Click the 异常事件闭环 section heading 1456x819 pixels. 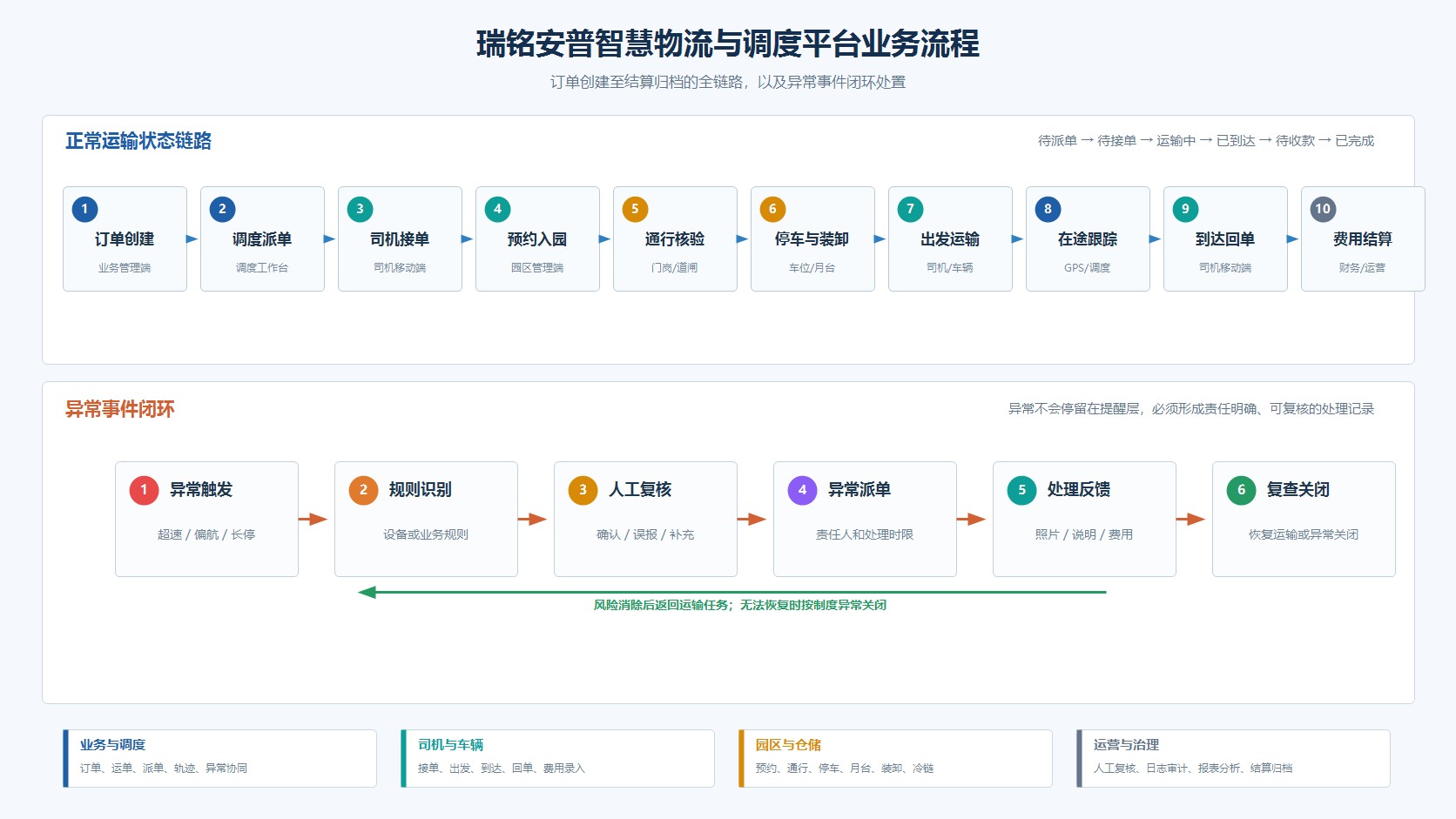pyautogui.click(x=120, y=409)
